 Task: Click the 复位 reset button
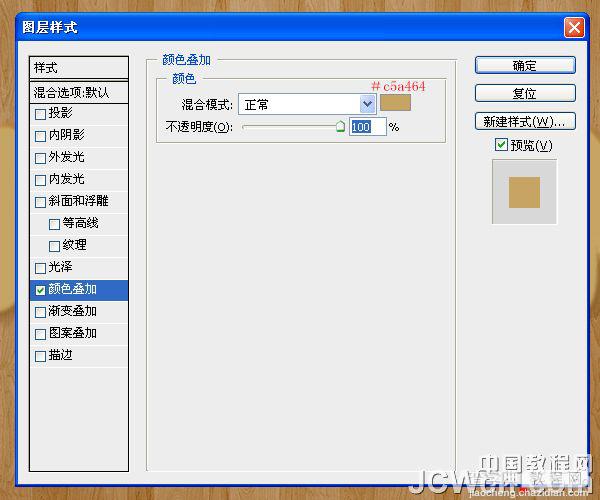(525, 93)
